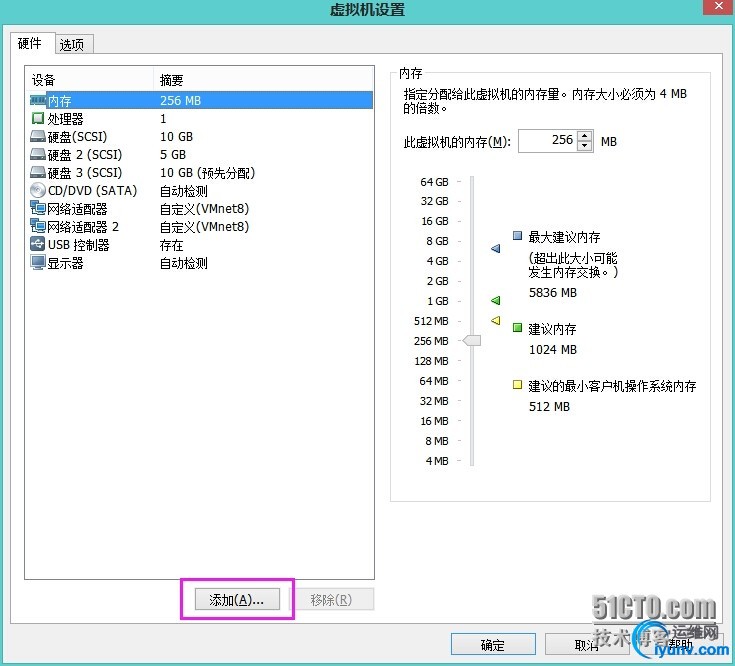
Task: Click the yellow 建议的最小客户机操作系统内存 swatch
Action: [x=518, y=384]
